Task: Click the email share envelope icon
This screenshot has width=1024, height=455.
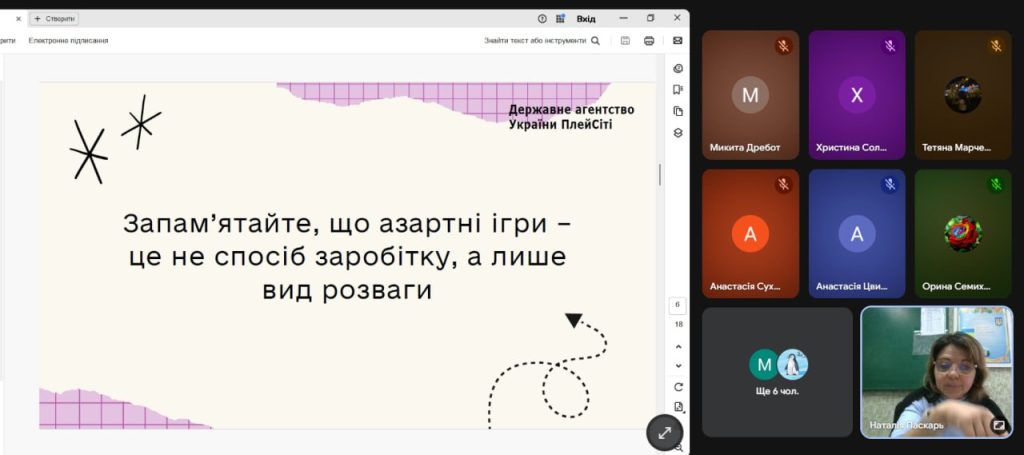Action: (x=677, y=41)
